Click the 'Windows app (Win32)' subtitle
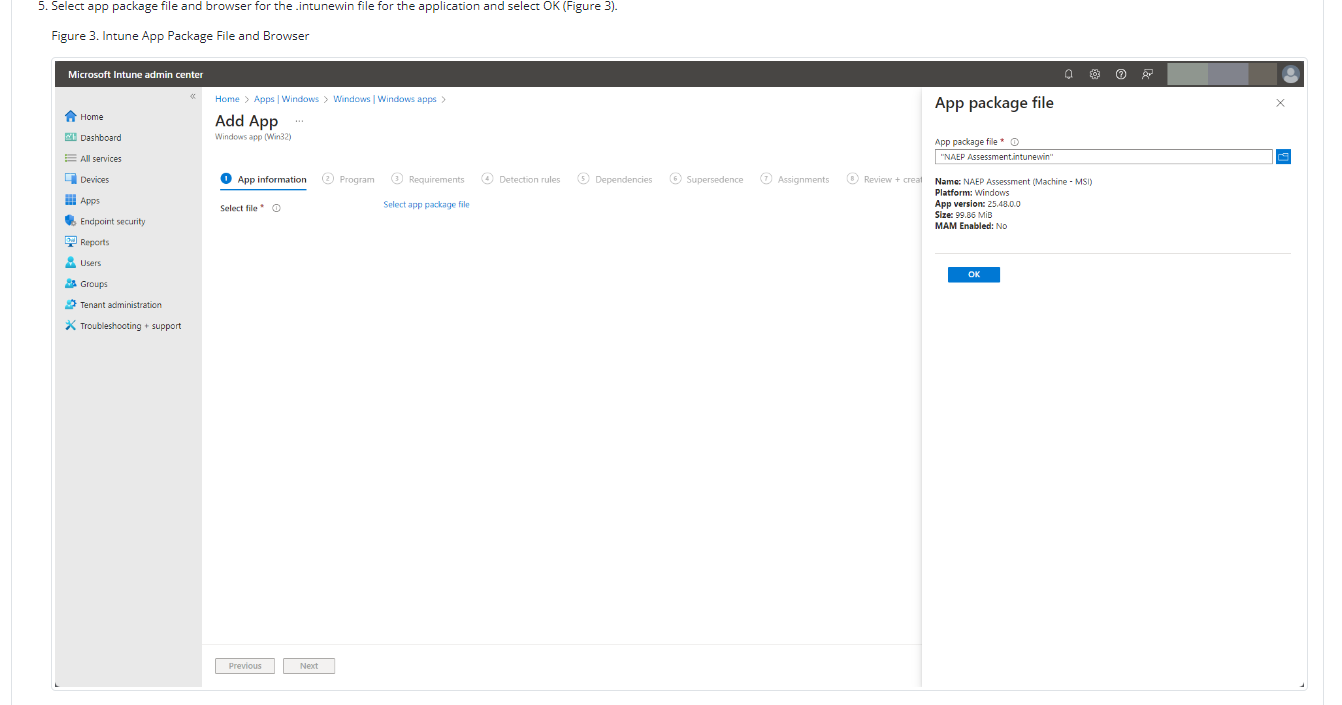 click(253, 136)
